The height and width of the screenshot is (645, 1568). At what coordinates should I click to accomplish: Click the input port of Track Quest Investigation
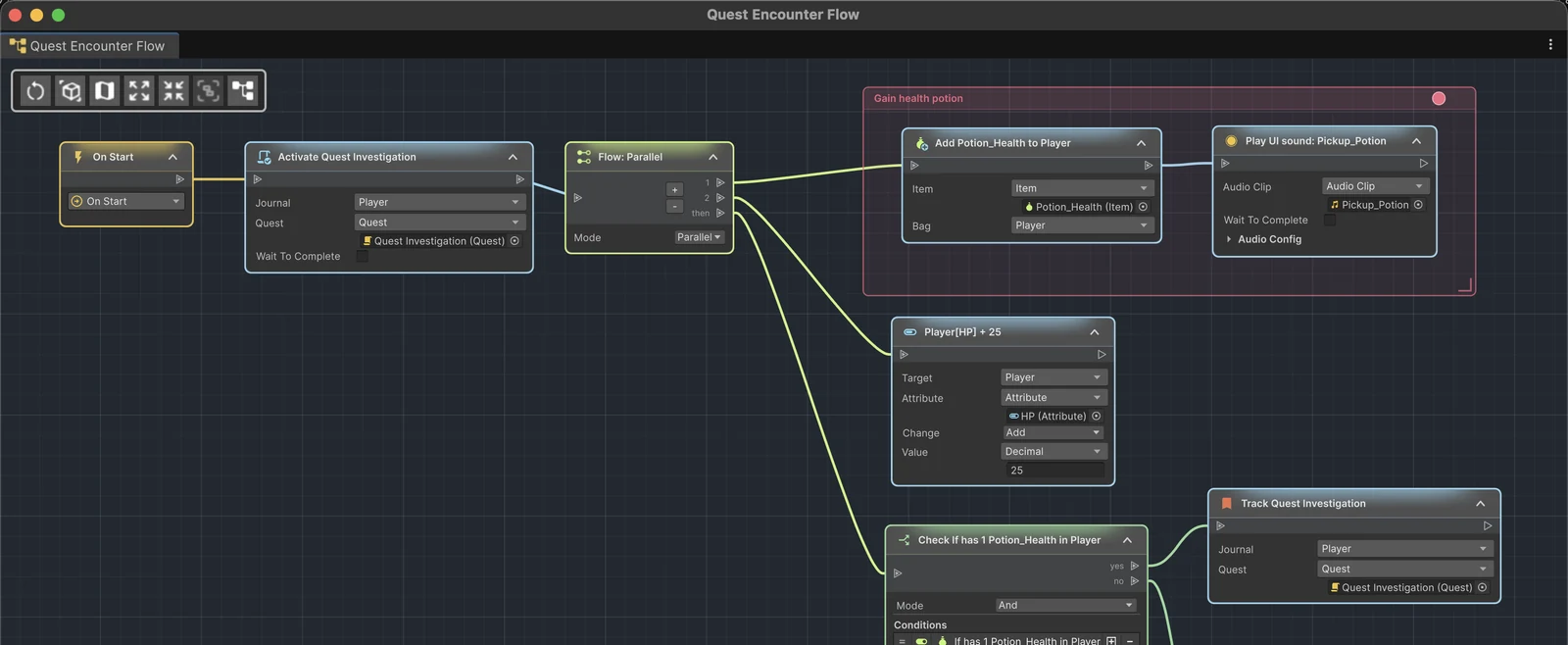click(1221, 526)
